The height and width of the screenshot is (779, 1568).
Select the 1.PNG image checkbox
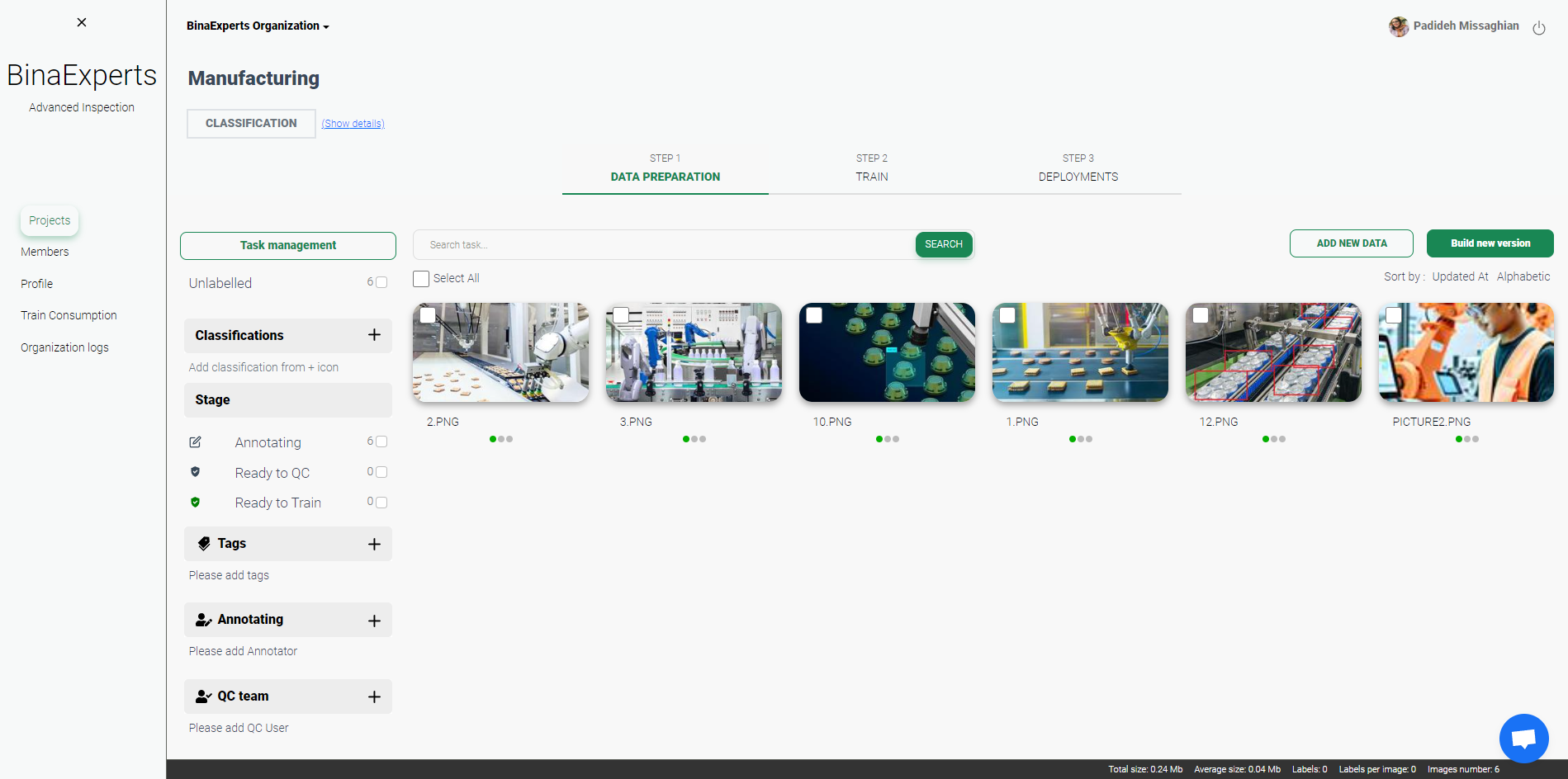[x=1007, y=315]
